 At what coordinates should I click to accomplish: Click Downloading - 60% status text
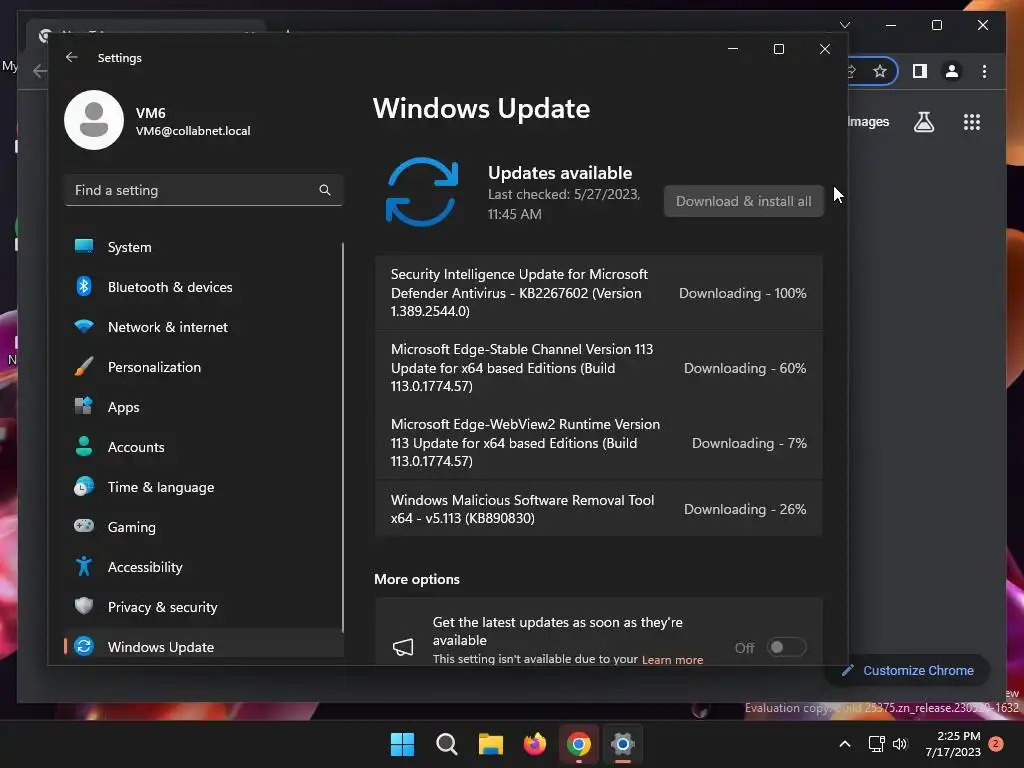(744, 368)
